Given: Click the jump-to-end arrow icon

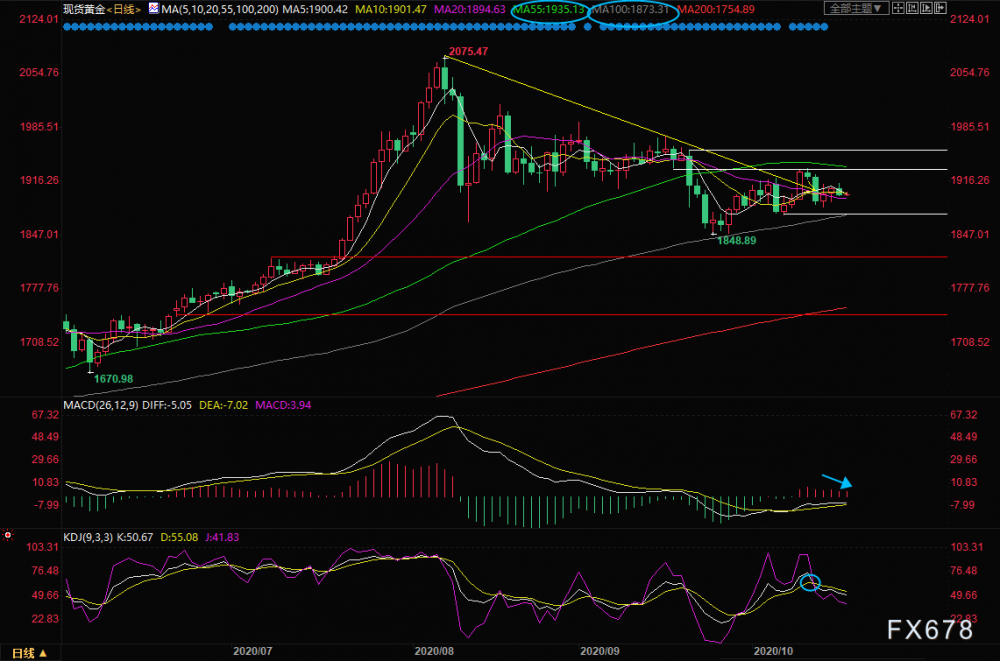Looking at the screenshot, I should pos(940,8).
